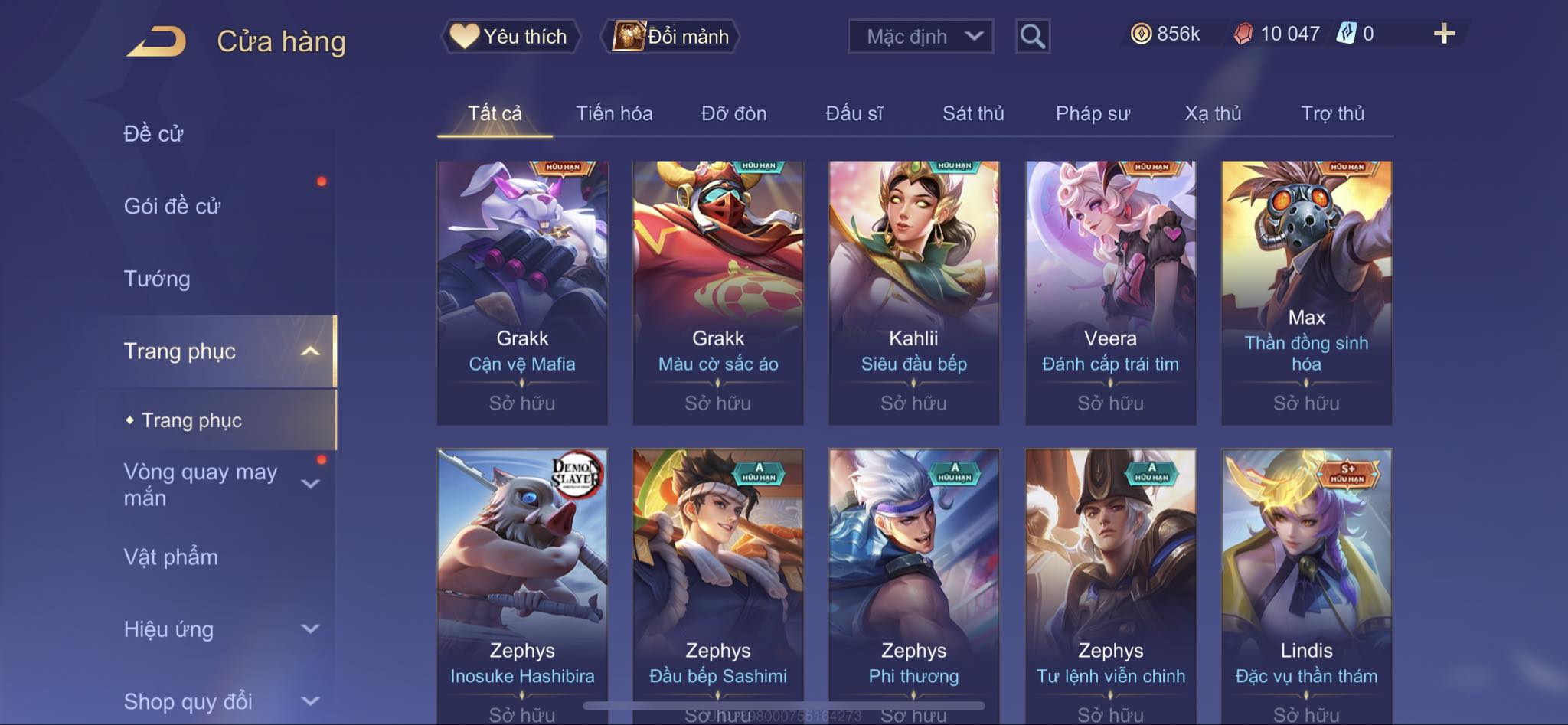Expand the Hiệu ứng sidebar section
Screen dimensions: 1568x725
[310, 629]
